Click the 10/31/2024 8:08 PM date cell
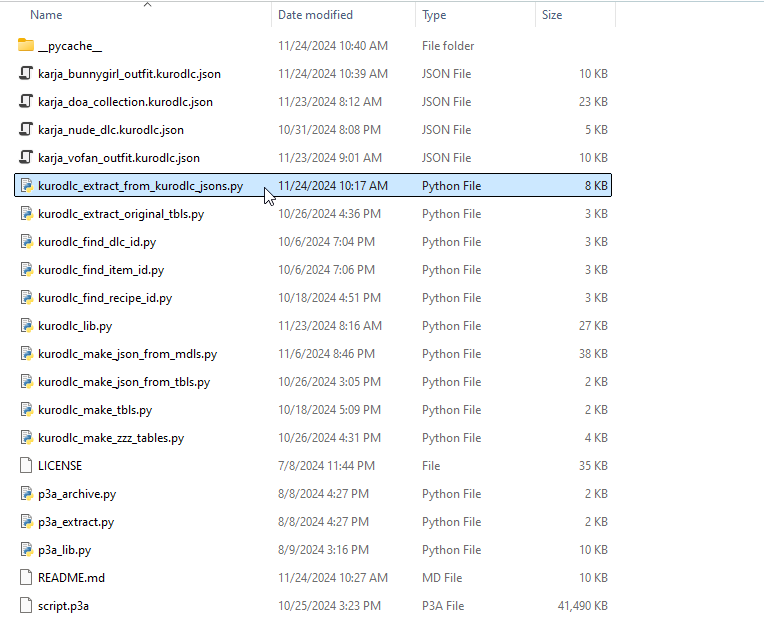The width and height of the screenshot is (764, 619). click(x=329, y=130)
